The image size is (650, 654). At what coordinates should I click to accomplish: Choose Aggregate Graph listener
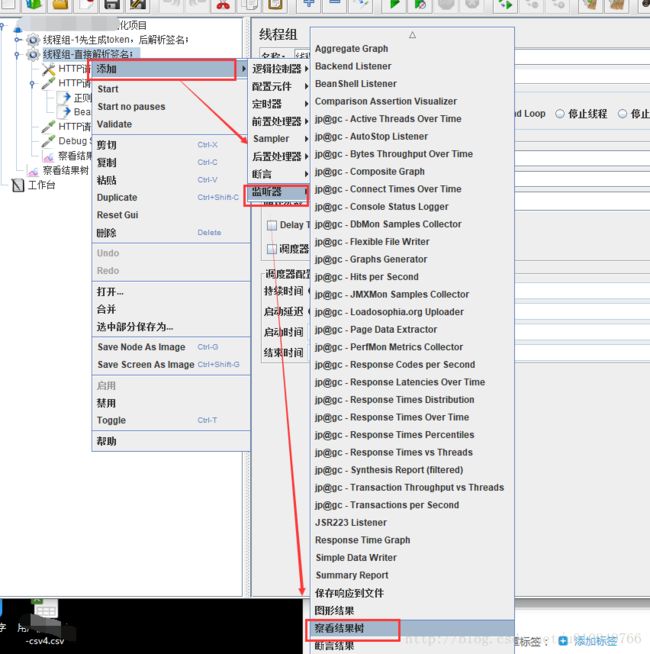(413, 49)
